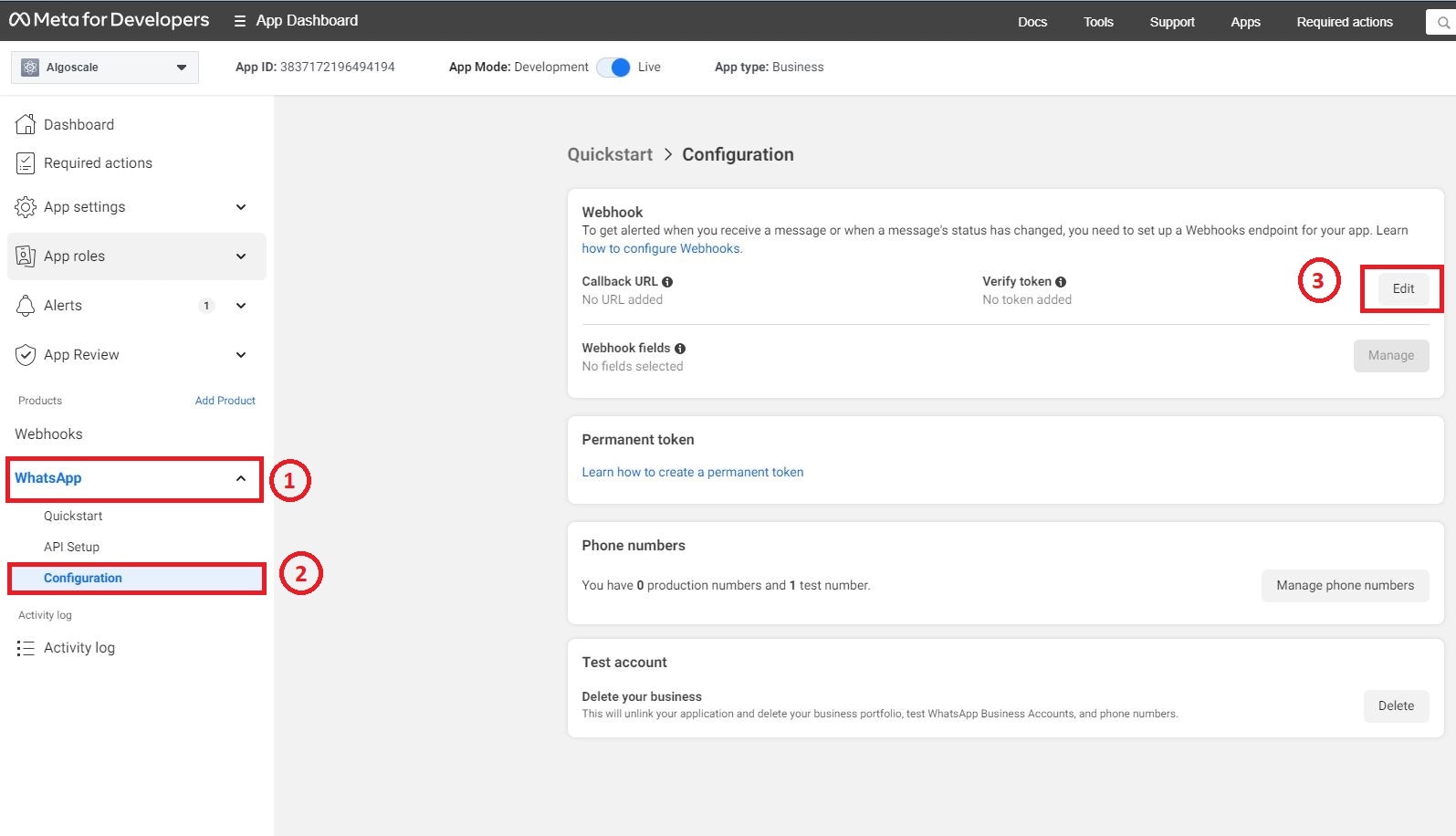Click the Activity log sidebar label
Image resolution: width=1456 pixels, height=836 pixels.
pos(79,648)
